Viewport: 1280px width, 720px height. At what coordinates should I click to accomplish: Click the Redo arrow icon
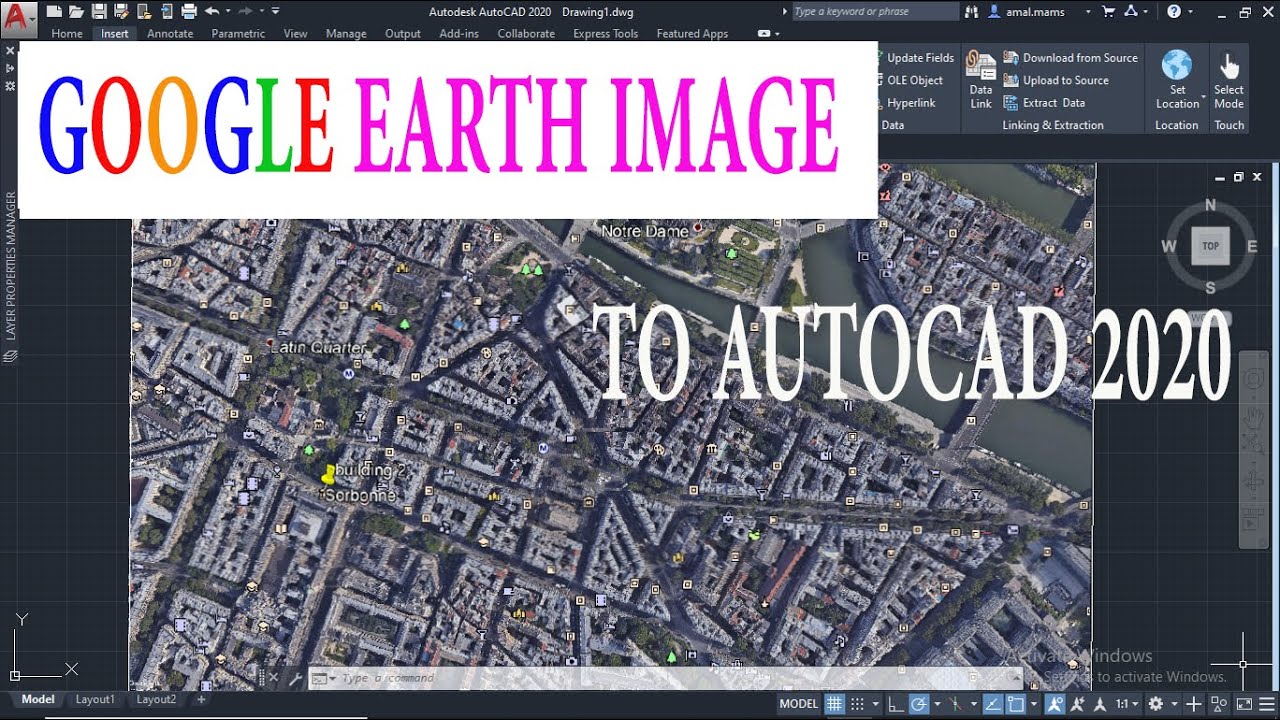245,12
